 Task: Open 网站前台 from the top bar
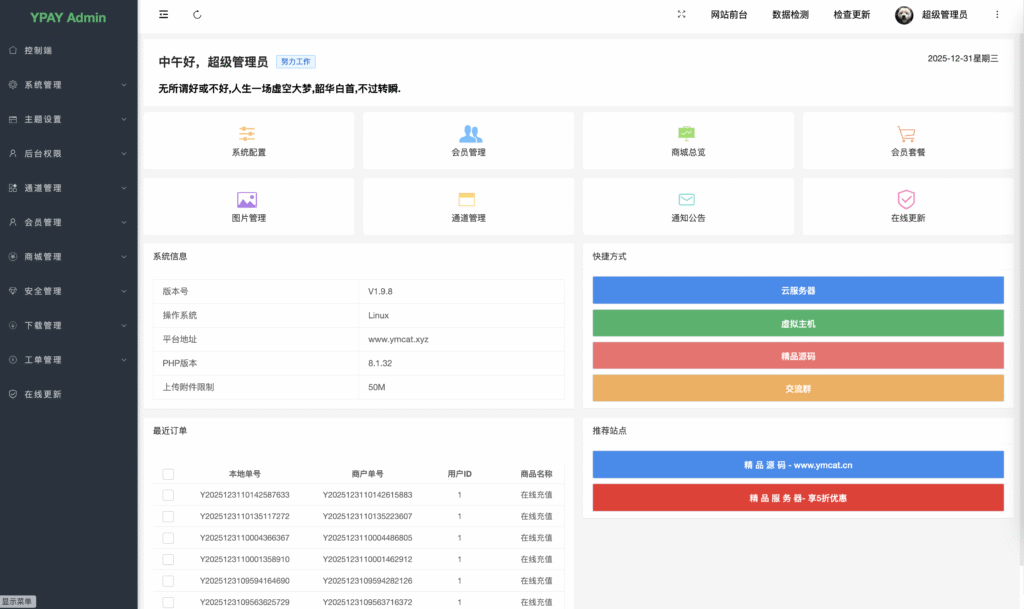[728, 15]
